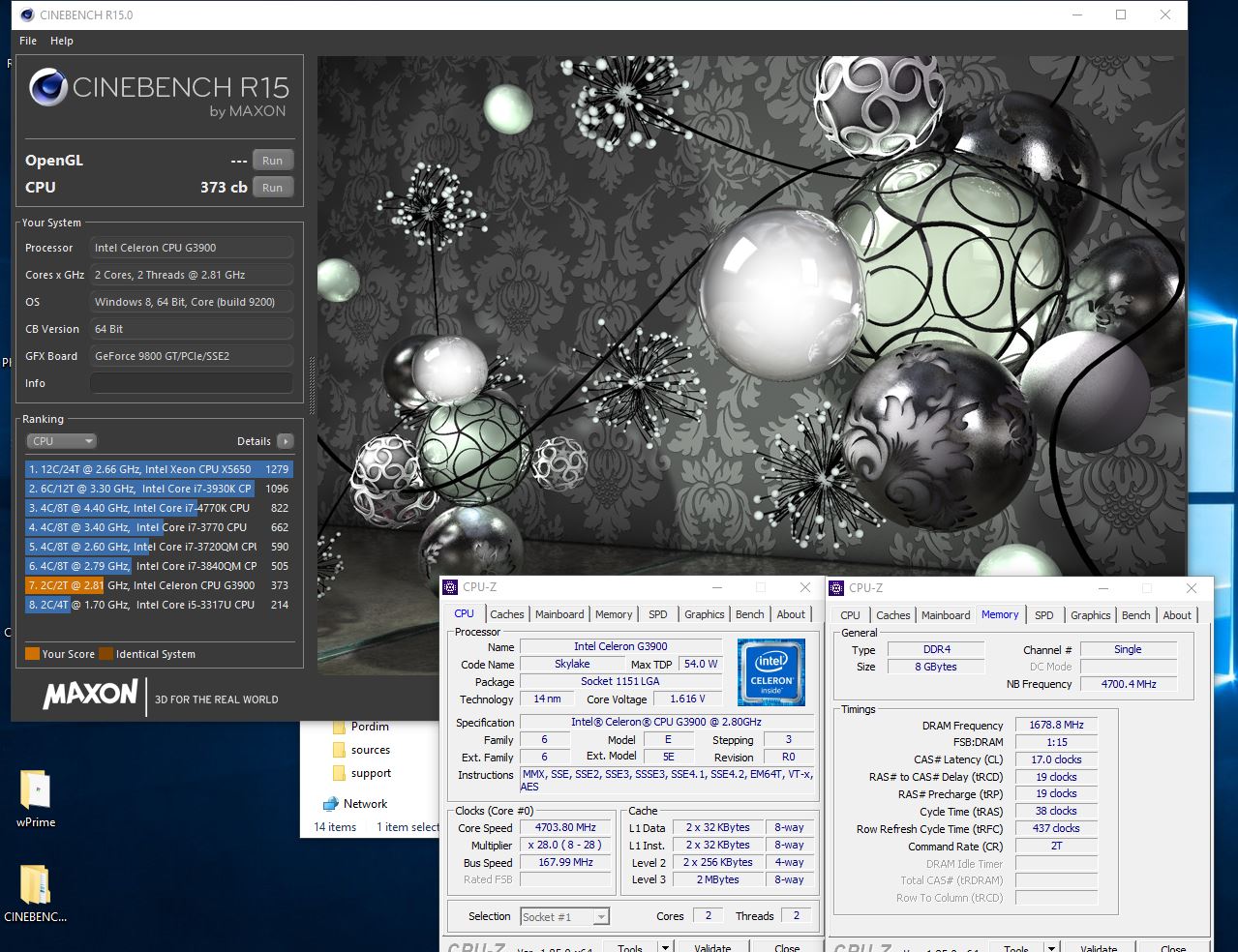Switch to CPU tab in right CPU-Z
The width and height of the screenshot is (1238, 952).
click(x=851, y=615)
